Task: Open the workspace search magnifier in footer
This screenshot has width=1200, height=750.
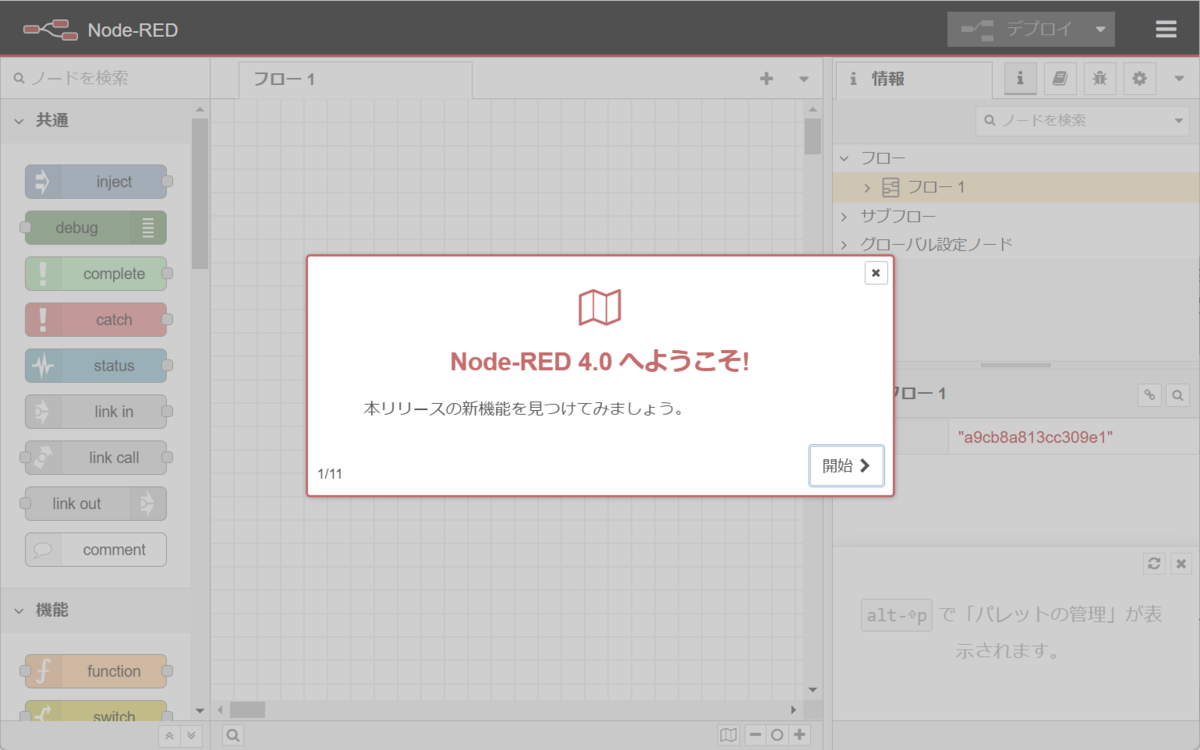Action: [232, 736]
